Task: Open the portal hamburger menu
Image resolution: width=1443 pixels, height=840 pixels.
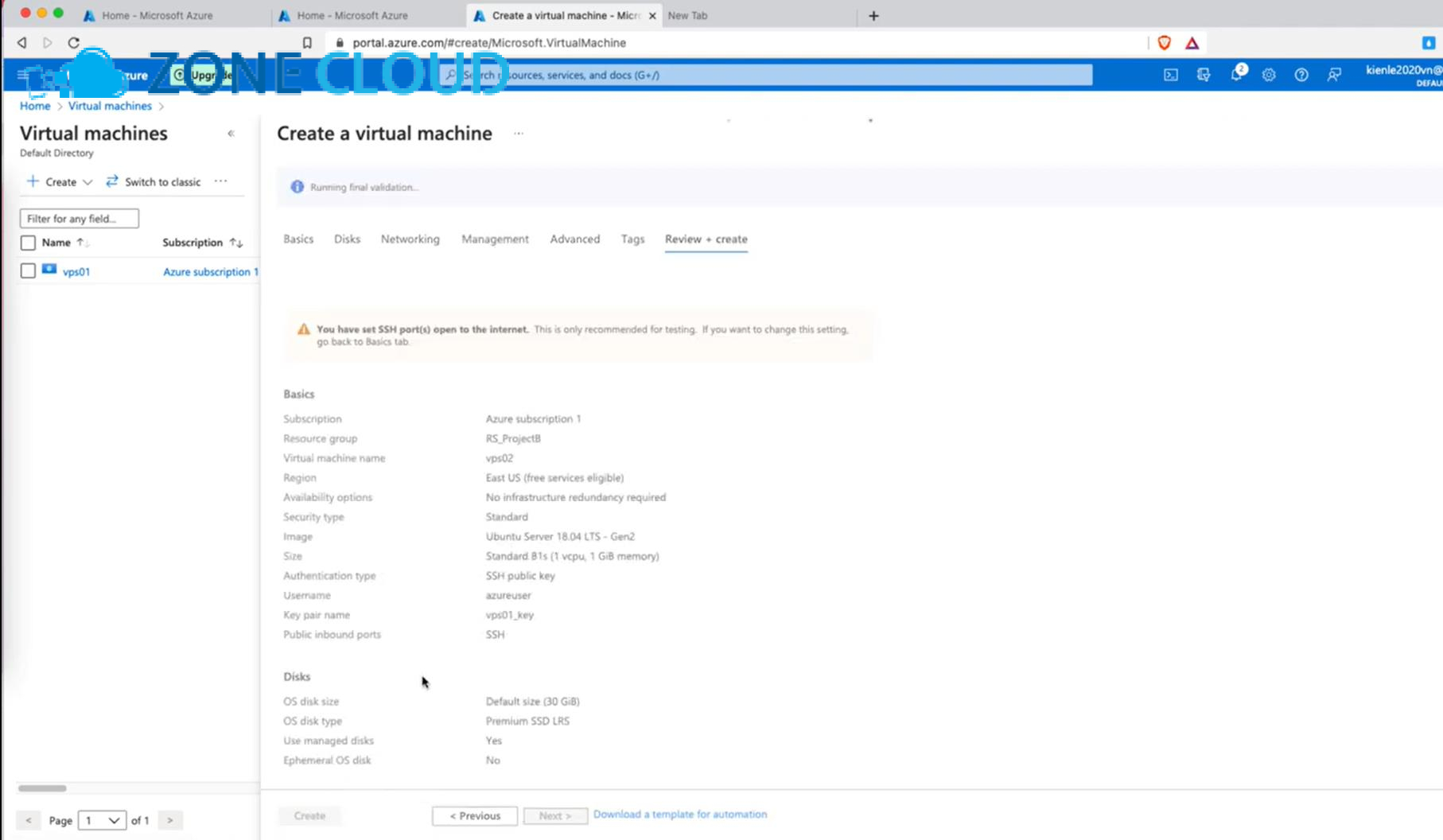Action: click(18, 75)
